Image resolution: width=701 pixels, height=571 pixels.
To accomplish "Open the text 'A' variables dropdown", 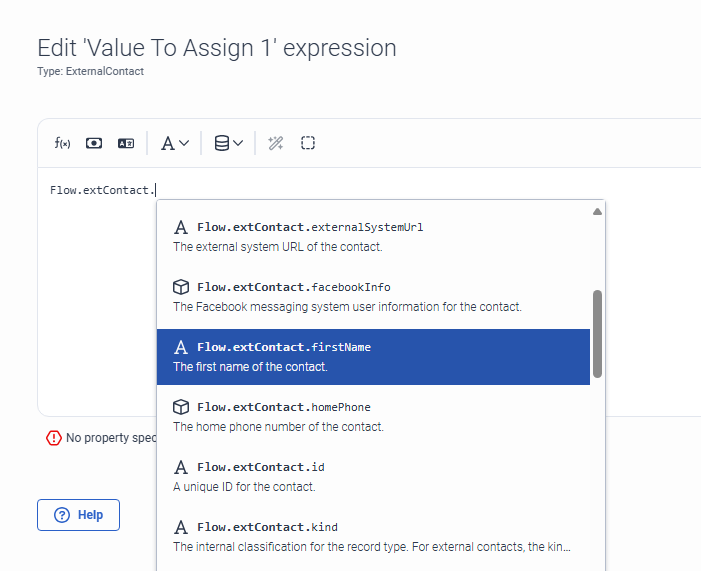I will [175, 143].
